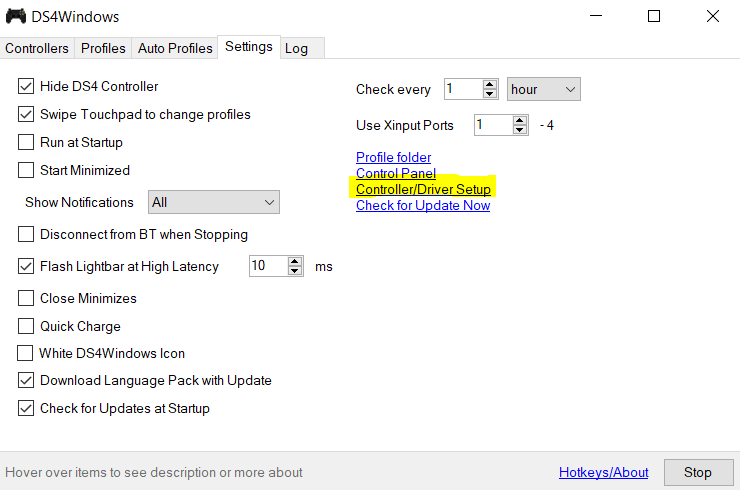Increase the Check every value
This screenshot has height=490, width=740.
pyautogui.click(x=490, y=84)
